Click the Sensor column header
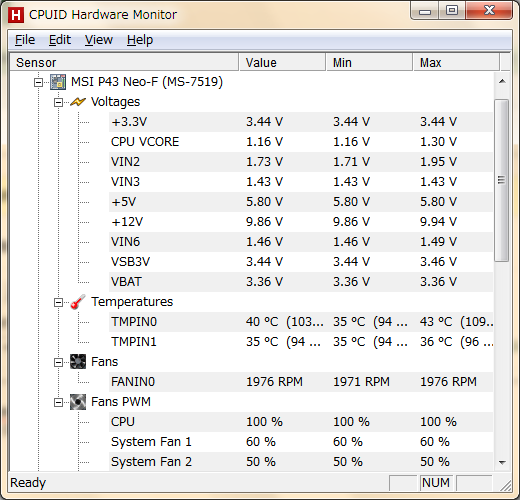This screenshot has width=520, height=500. pyautogui.click(x=124, y=62)
